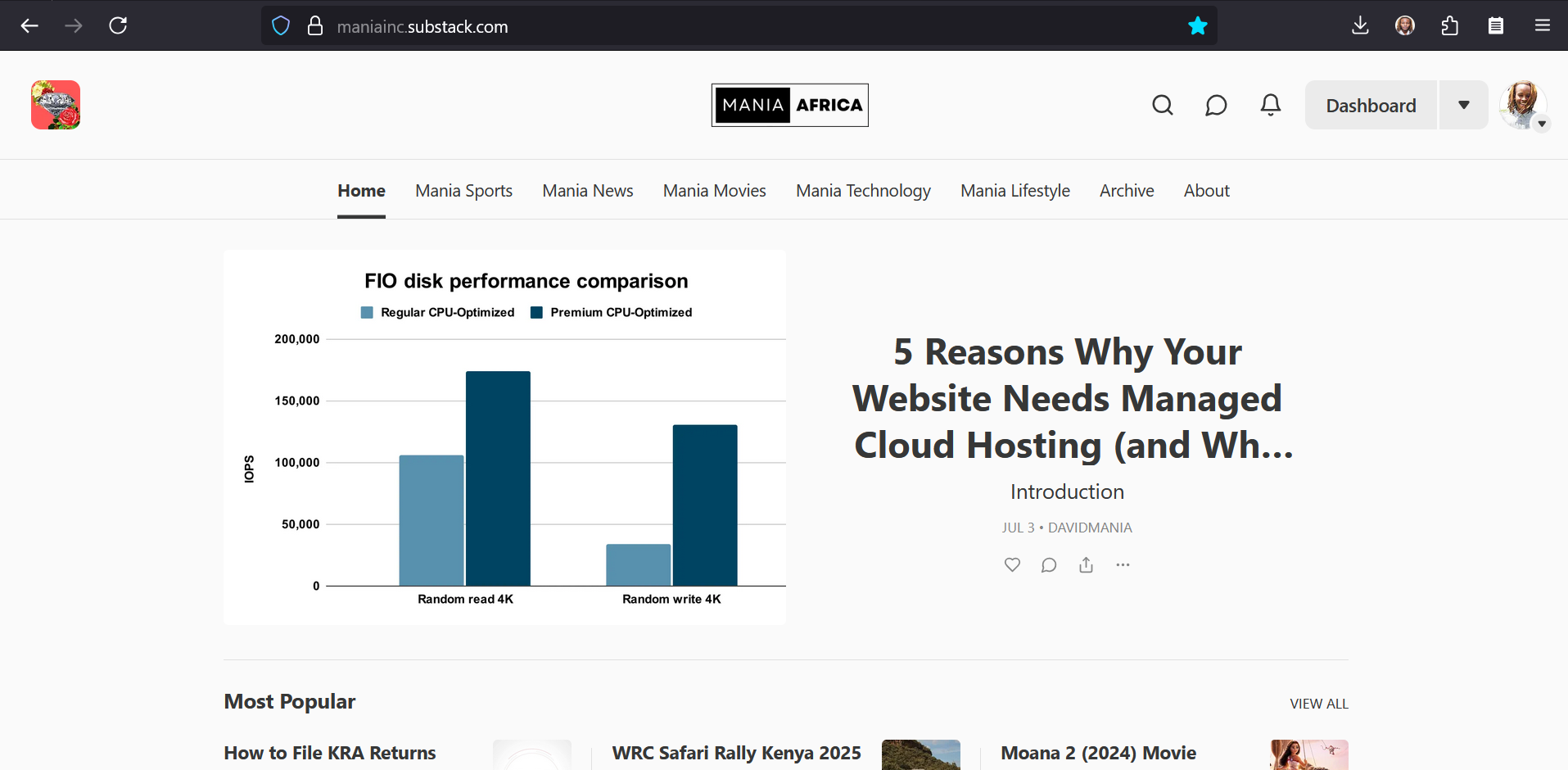This screenshot has height=770, width=1568.
Task: Open comments on the featured post
Action: (x=1049, y=564)
